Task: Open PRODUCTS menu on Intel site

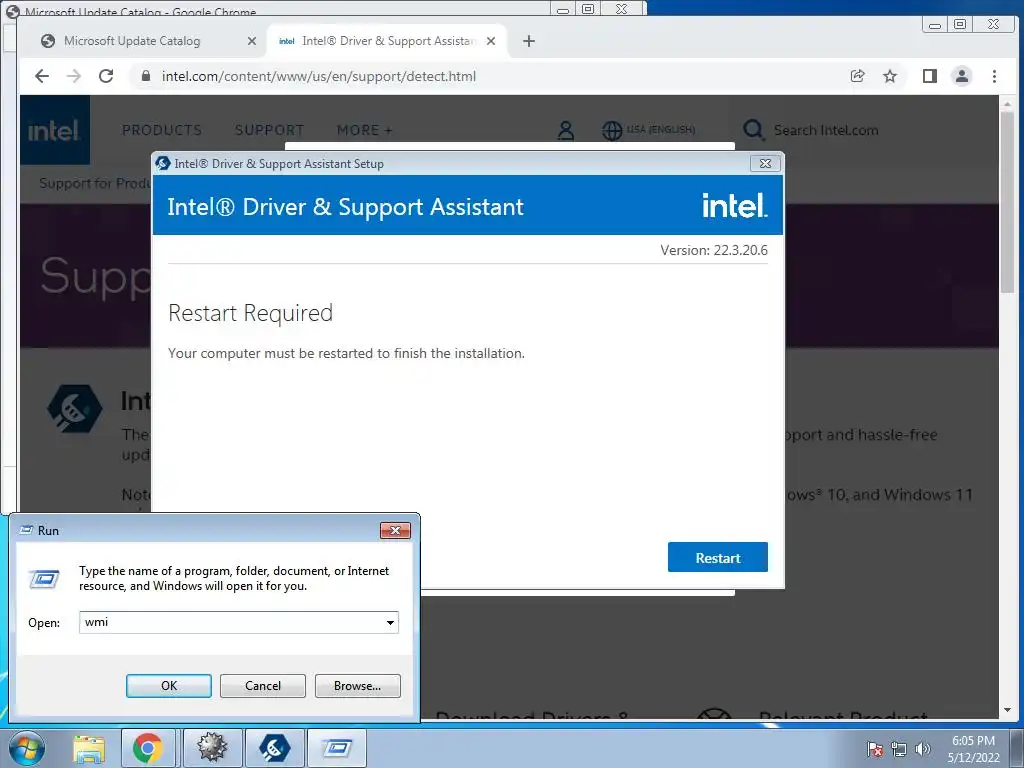Action: (x=162, y=130)
